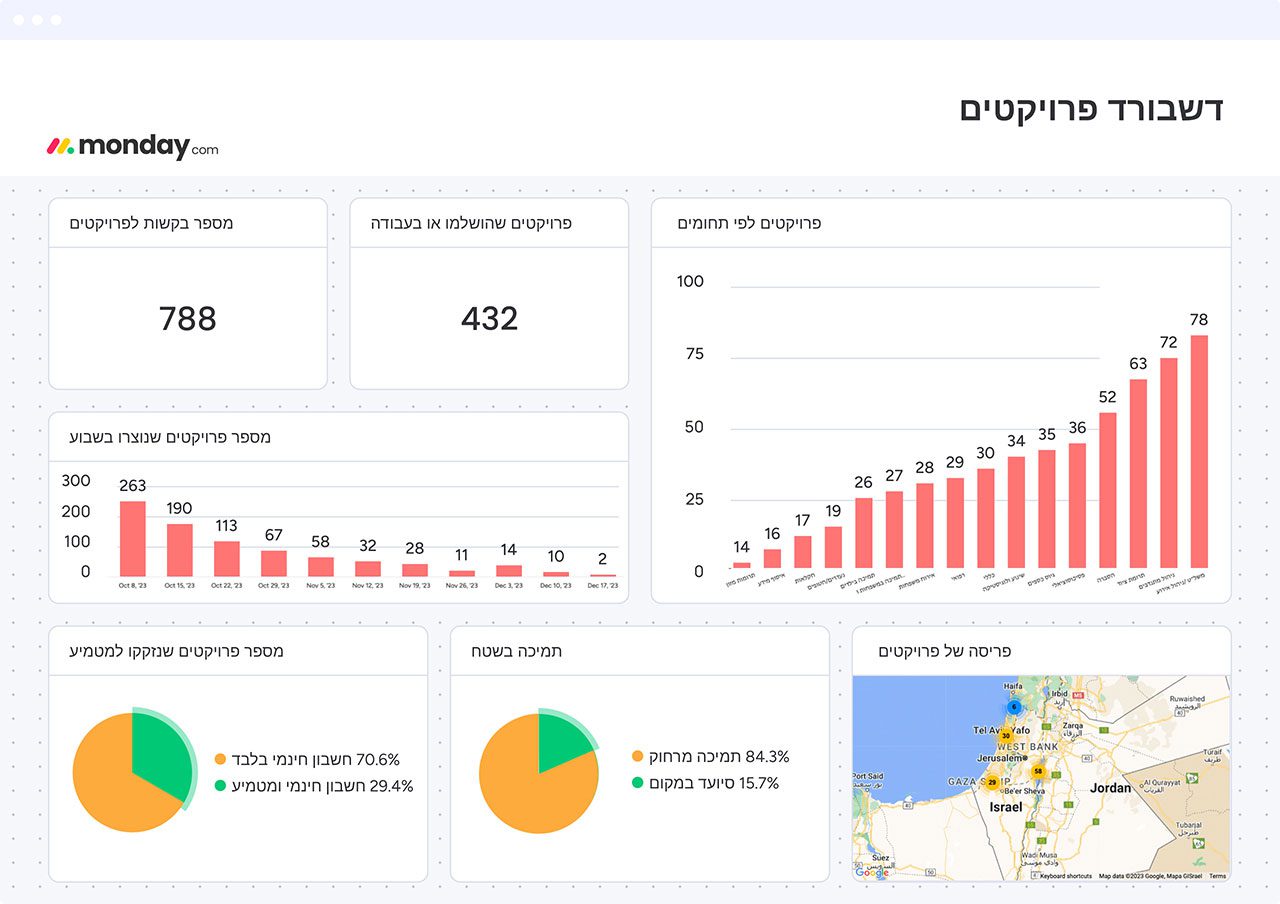1280x904 pixels.
Task: Select the Oct 15, '23 bar valued 190
Action: click(x=179, y=549)
